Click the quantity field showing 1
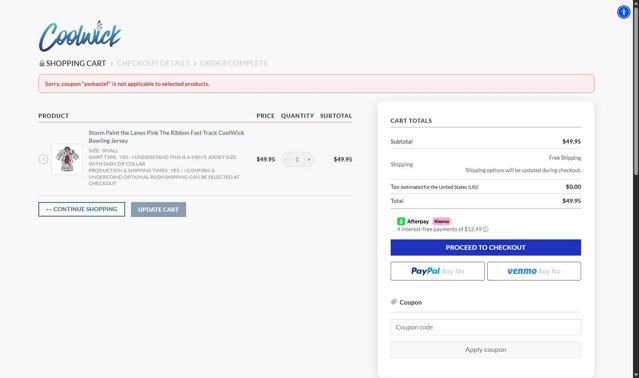 click(x=297, y=159)
